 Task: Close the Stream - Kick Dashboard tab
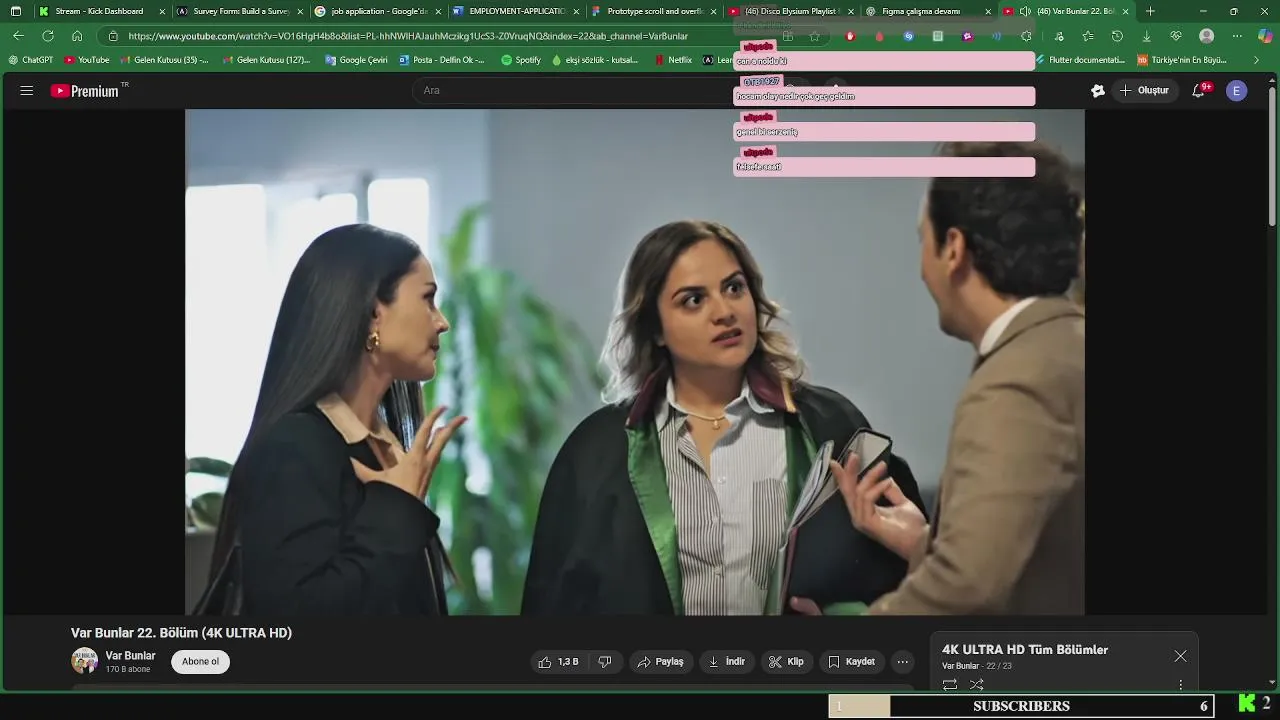[x=162, y=12]
